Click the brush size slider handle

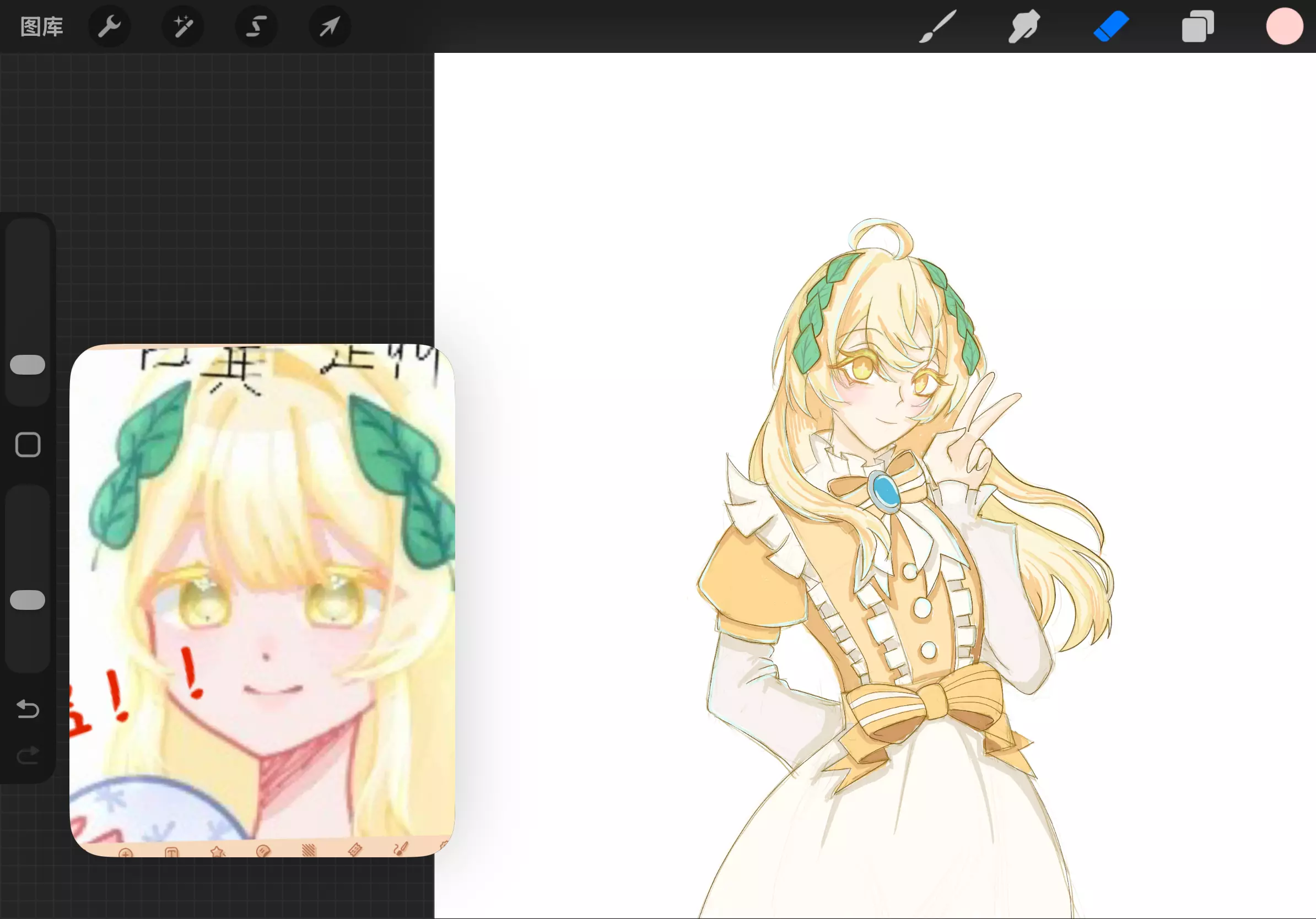coord(28,364)
